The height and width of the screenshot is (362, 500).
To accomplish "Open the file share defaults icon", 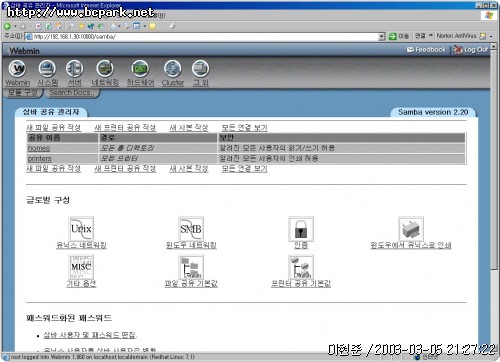I will 191,267.
